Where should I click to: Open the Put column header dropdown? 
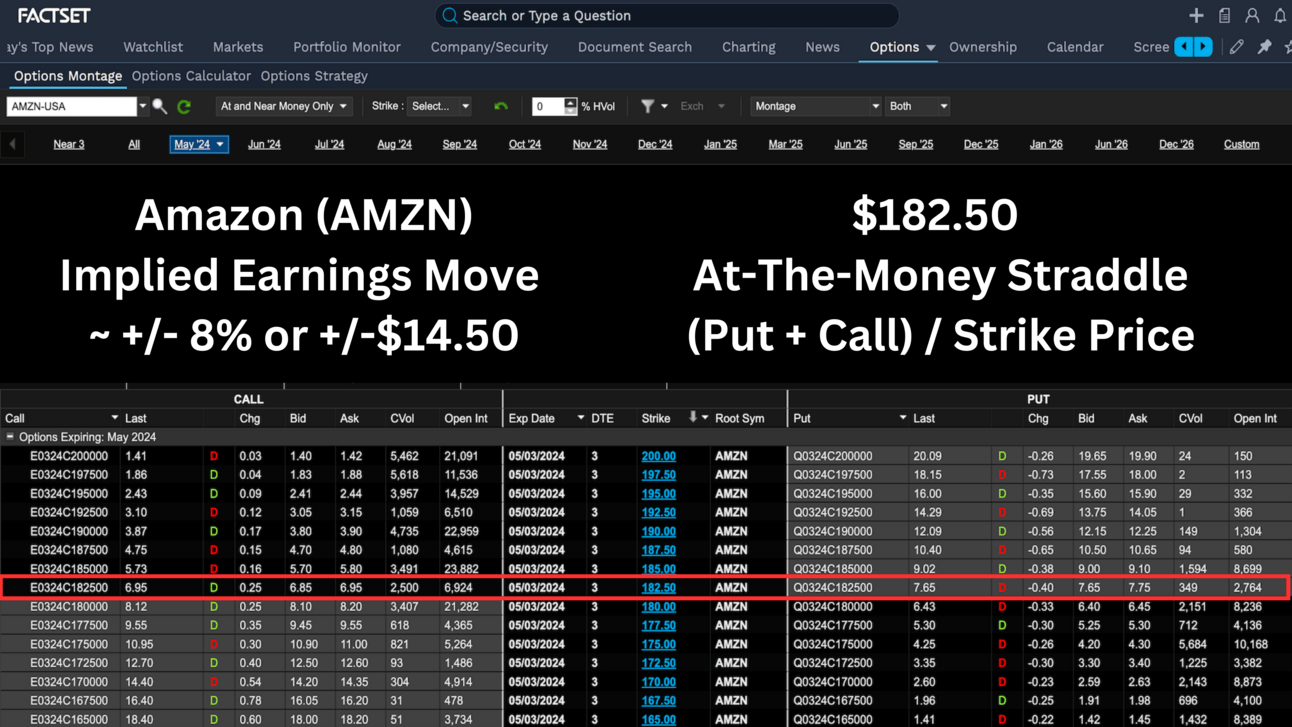pos(902,418)
